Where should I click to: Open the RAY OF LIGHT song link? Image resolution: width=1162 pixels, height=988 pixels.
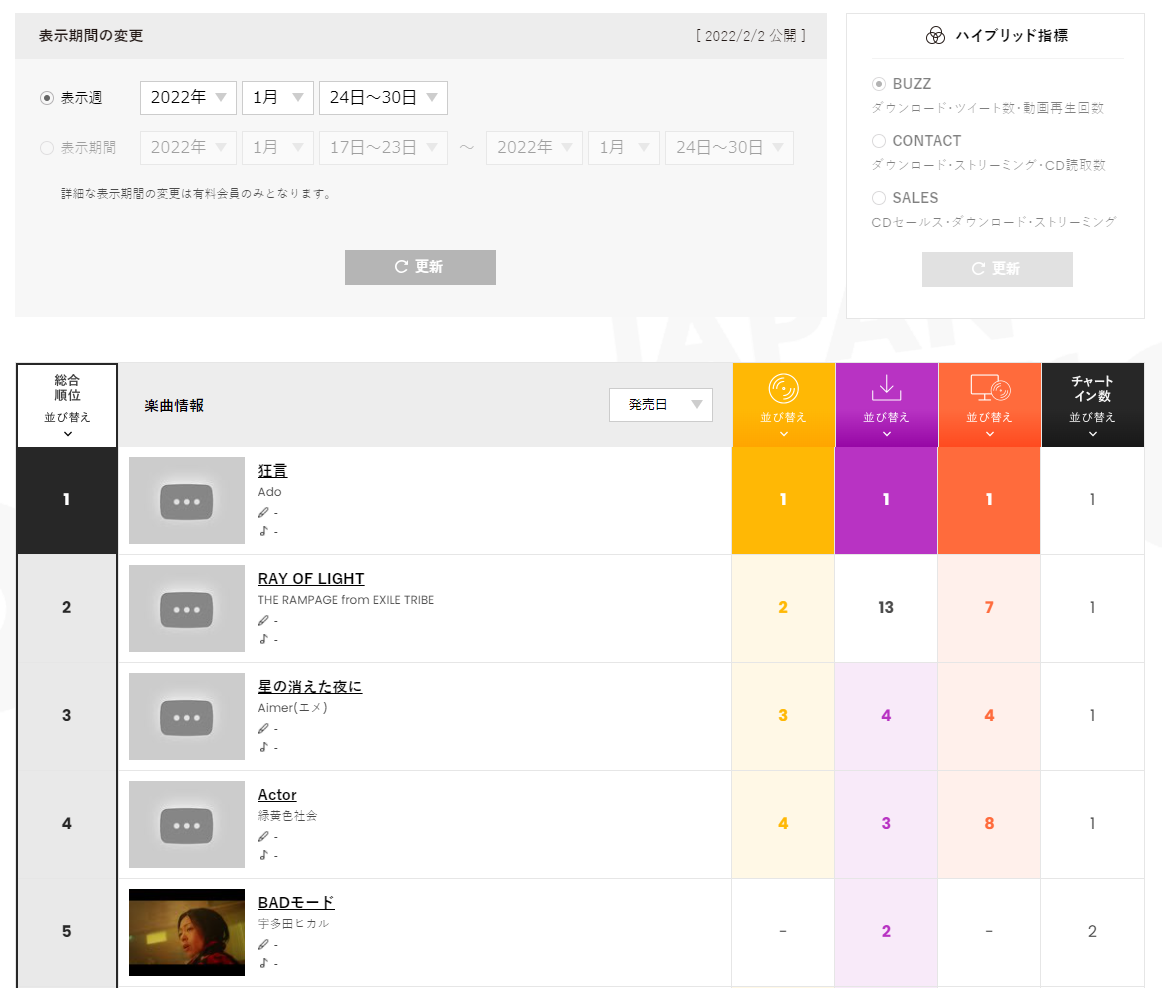click(x=311, y=579)
